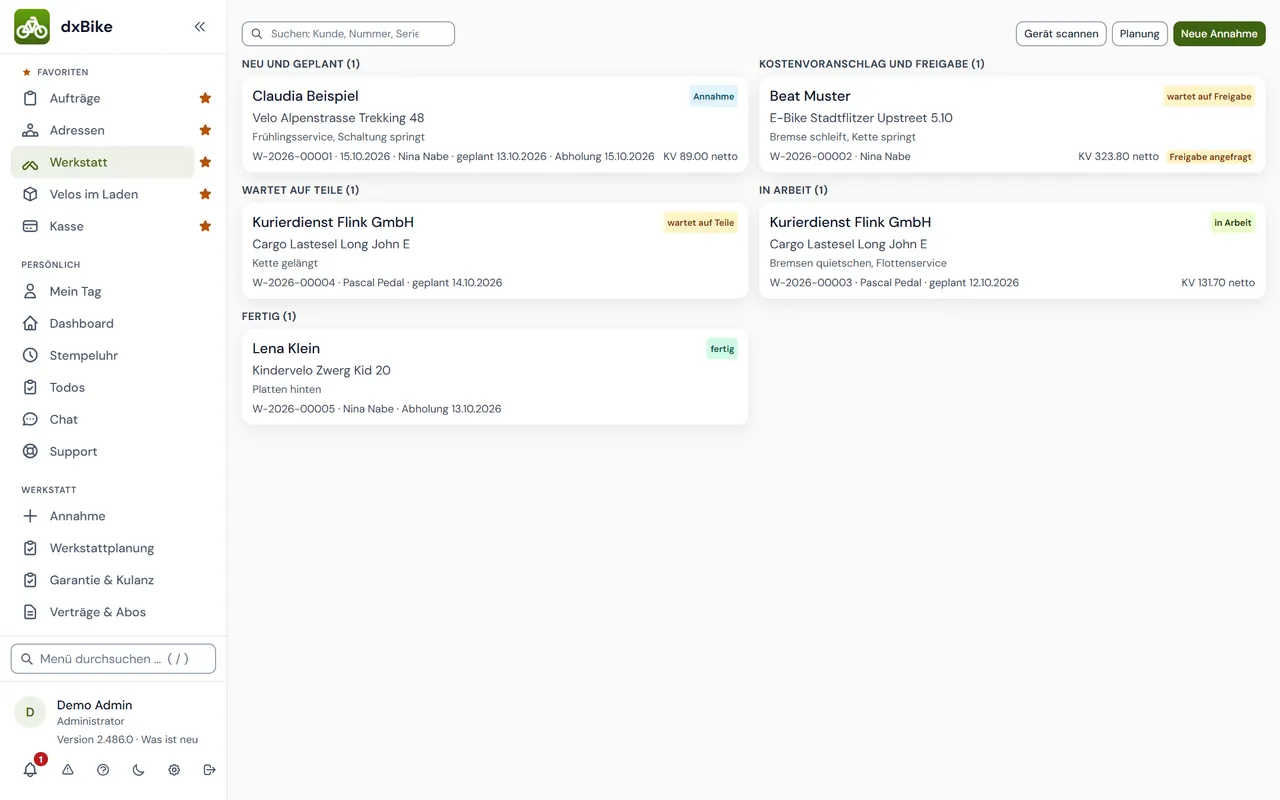Click the logout icon

point(209,770)
